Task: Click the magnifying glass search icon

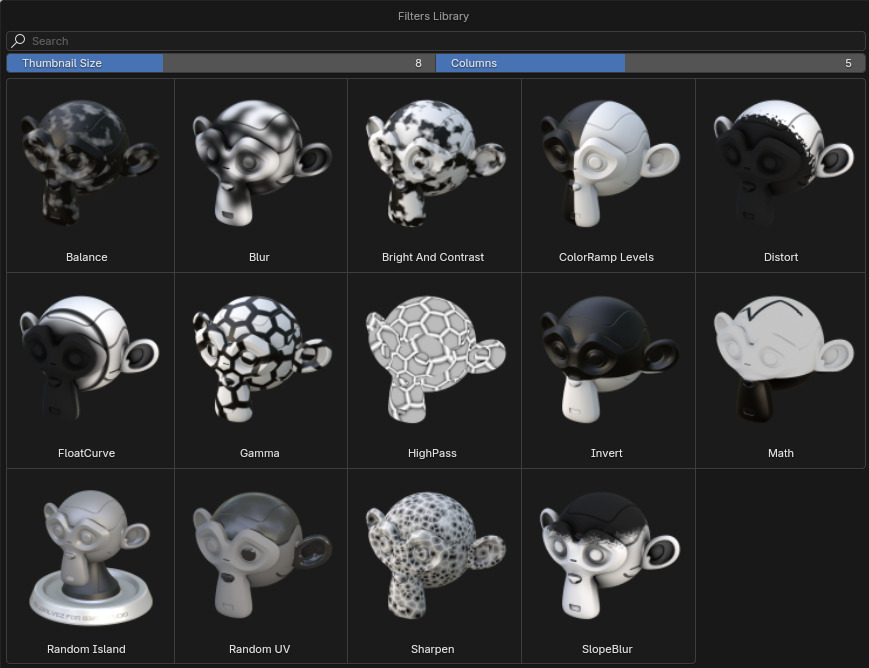Action: (16, 40)
